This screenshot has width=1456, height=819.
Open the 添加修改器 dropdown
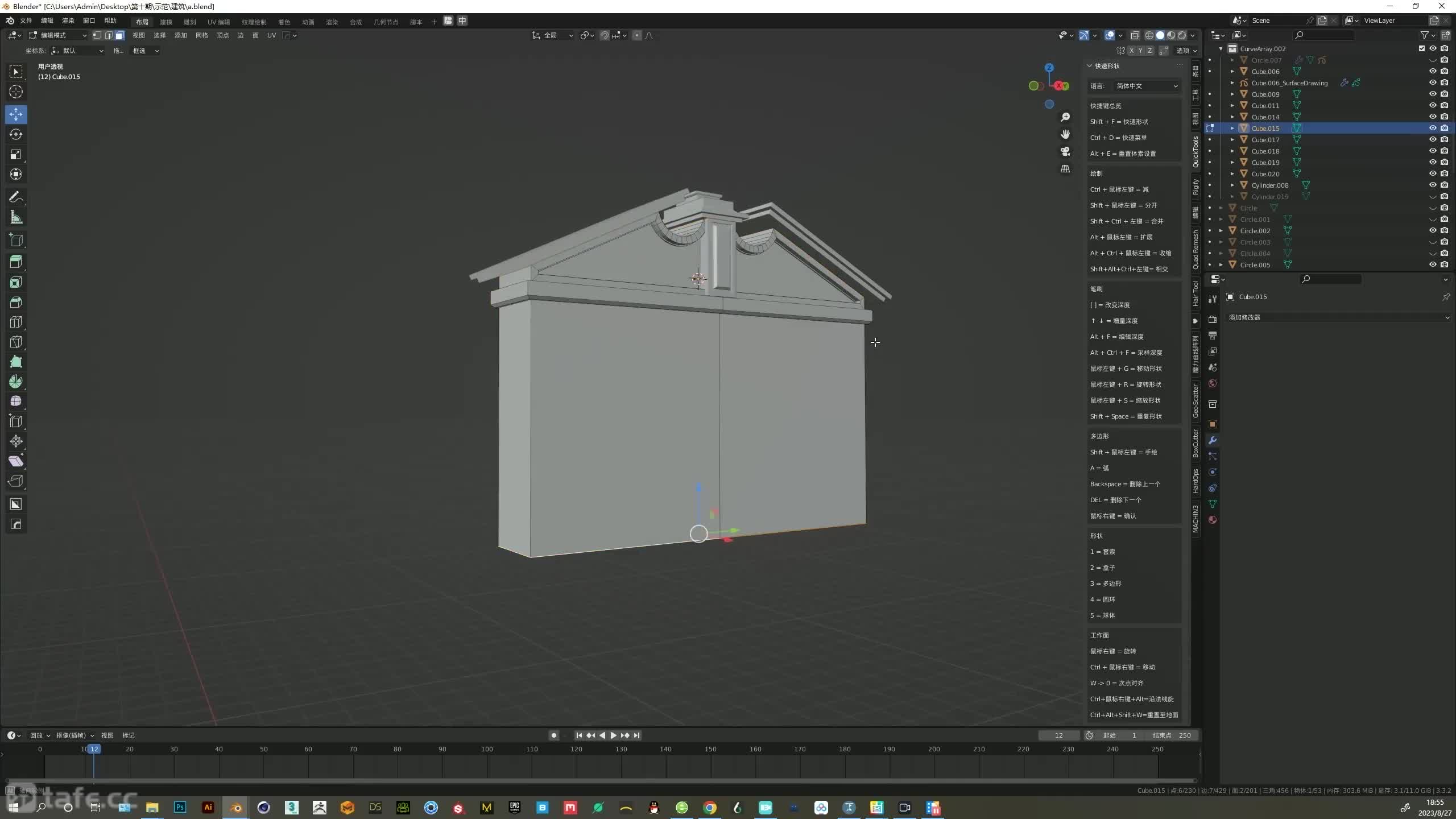(x=1339, y=317)
